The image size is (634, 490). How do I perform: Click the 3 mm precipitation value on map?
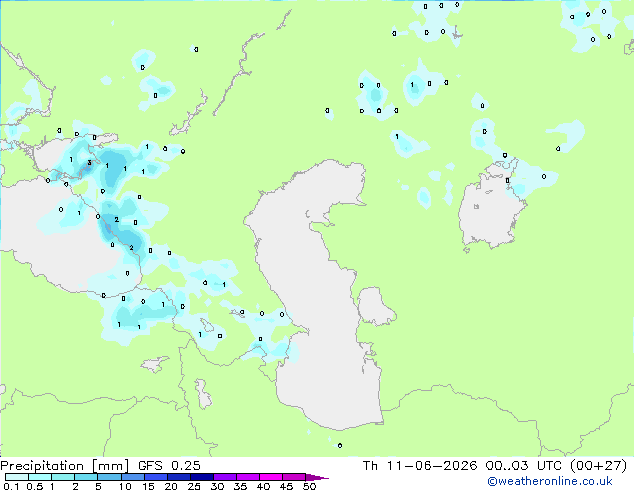point(89,163)
